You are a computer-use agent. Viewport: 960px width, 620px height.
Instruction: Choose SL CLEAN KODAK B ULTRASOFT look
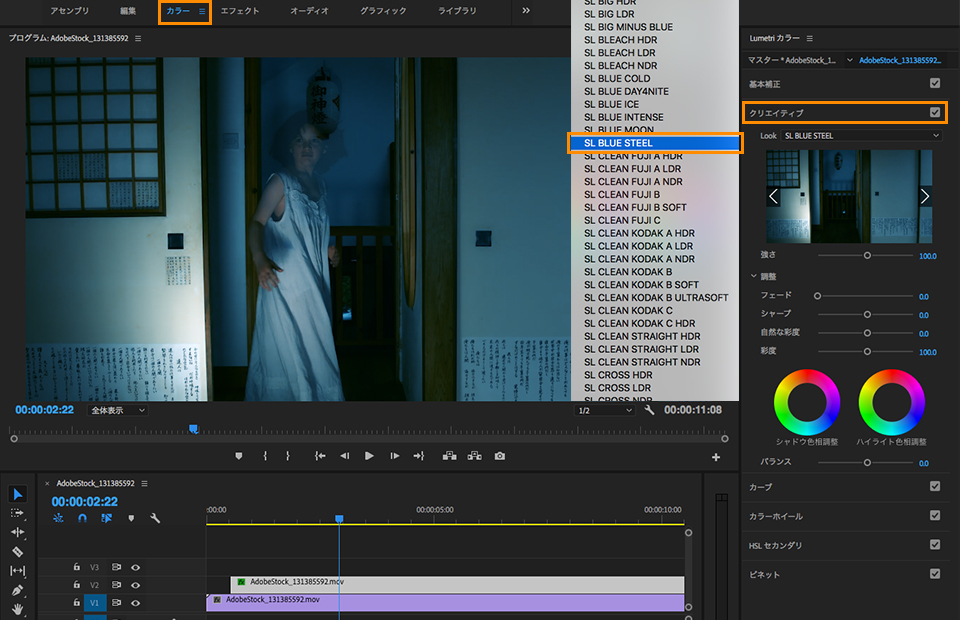656,297
